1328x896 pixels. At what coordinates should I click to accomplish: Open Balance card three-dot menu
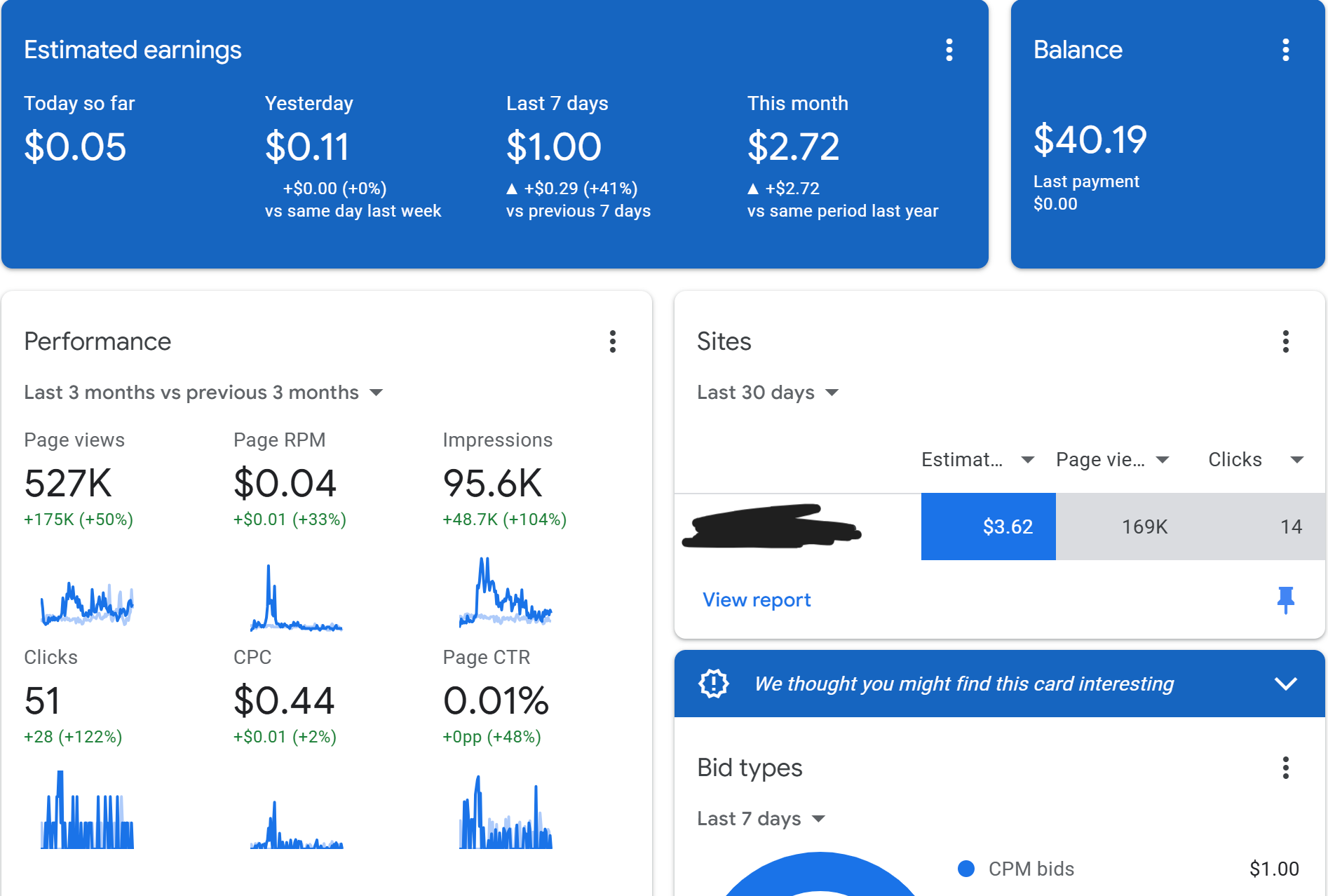point(1285,50)
